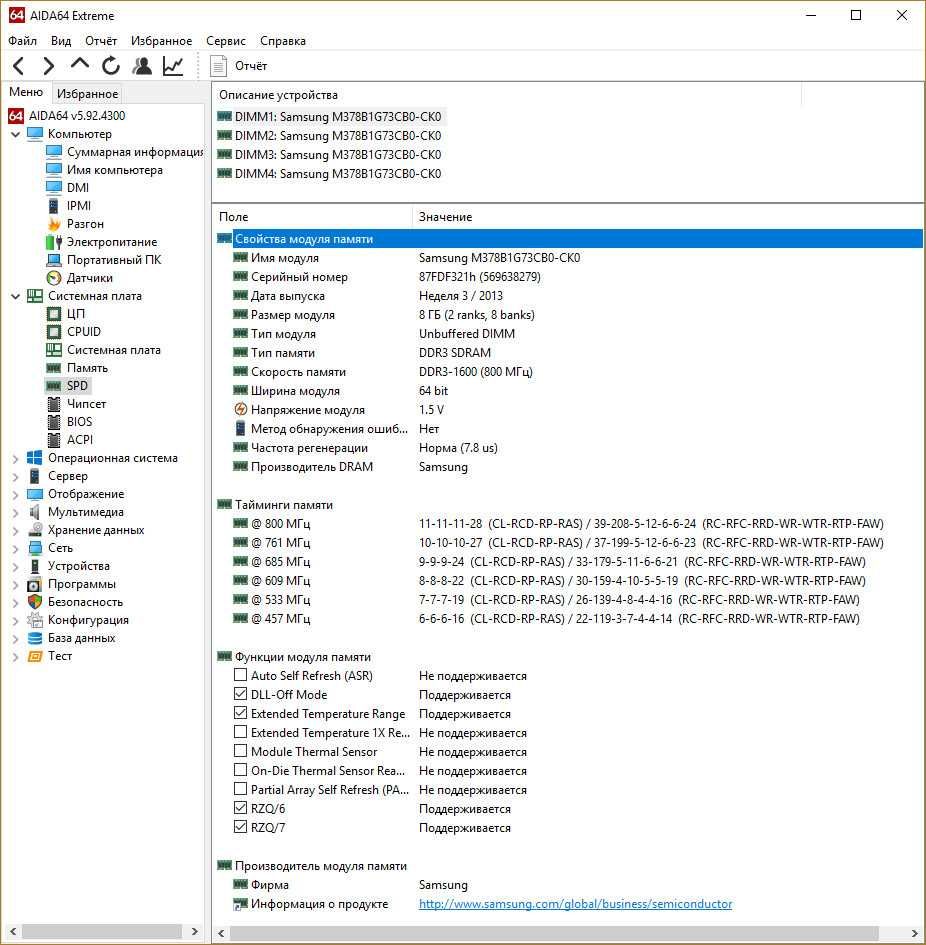The height and width of the screenshot is (945, 926).
Task: Toggle the RZQ/6 checkbox
Action: (241, 808)
